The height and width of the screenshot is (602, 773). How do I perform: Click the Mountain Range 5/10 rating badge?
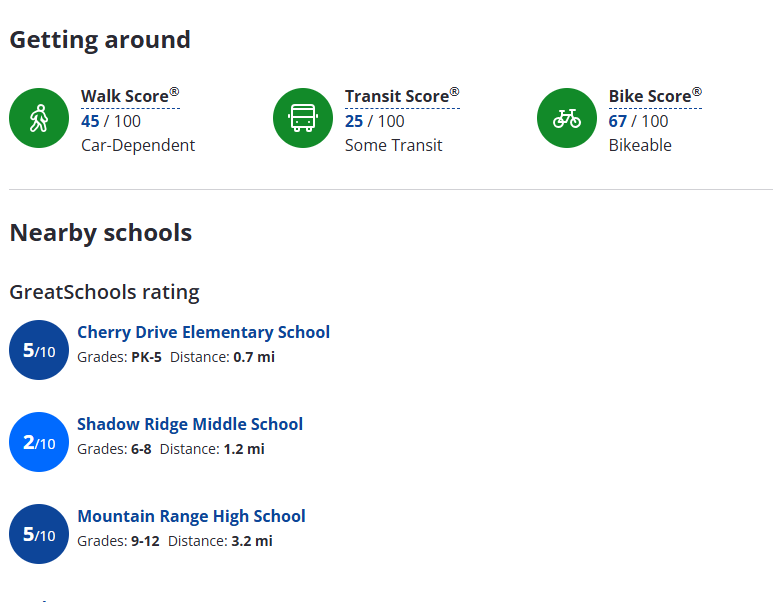[x=39, y=534]
